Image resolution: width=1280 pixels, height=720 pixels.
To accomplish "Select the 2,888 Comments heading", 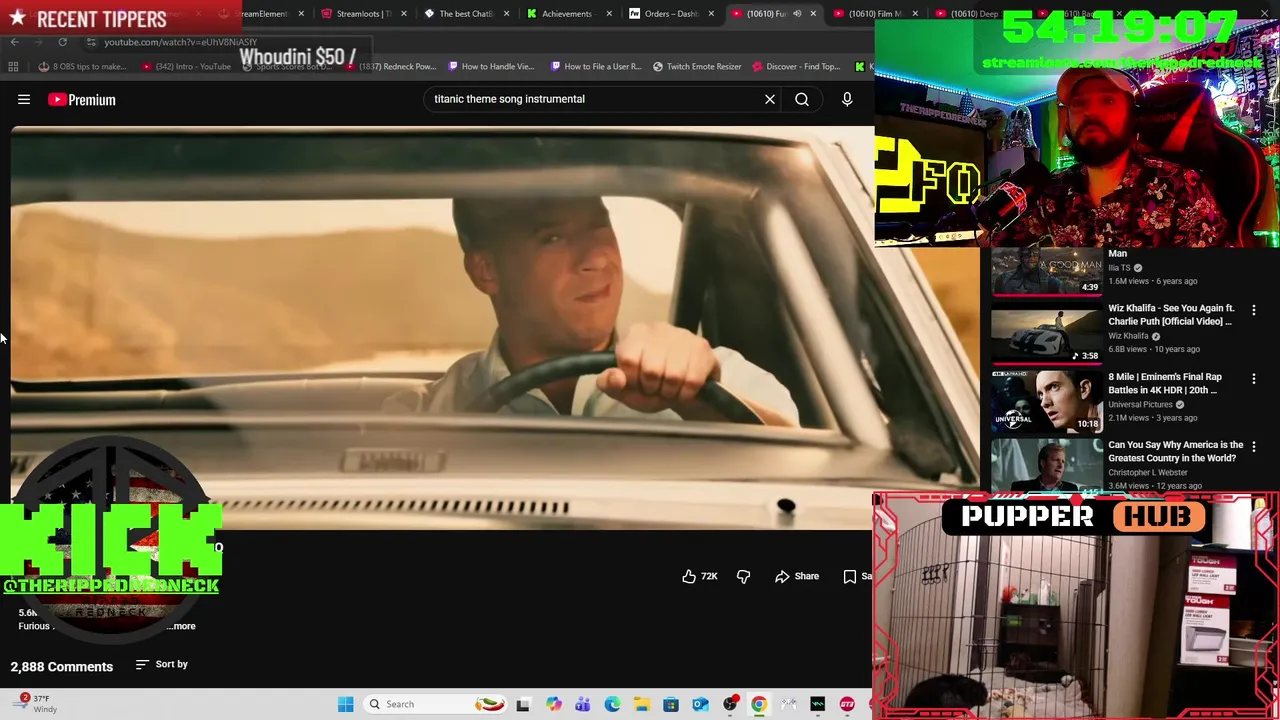I will pos(62,666).
